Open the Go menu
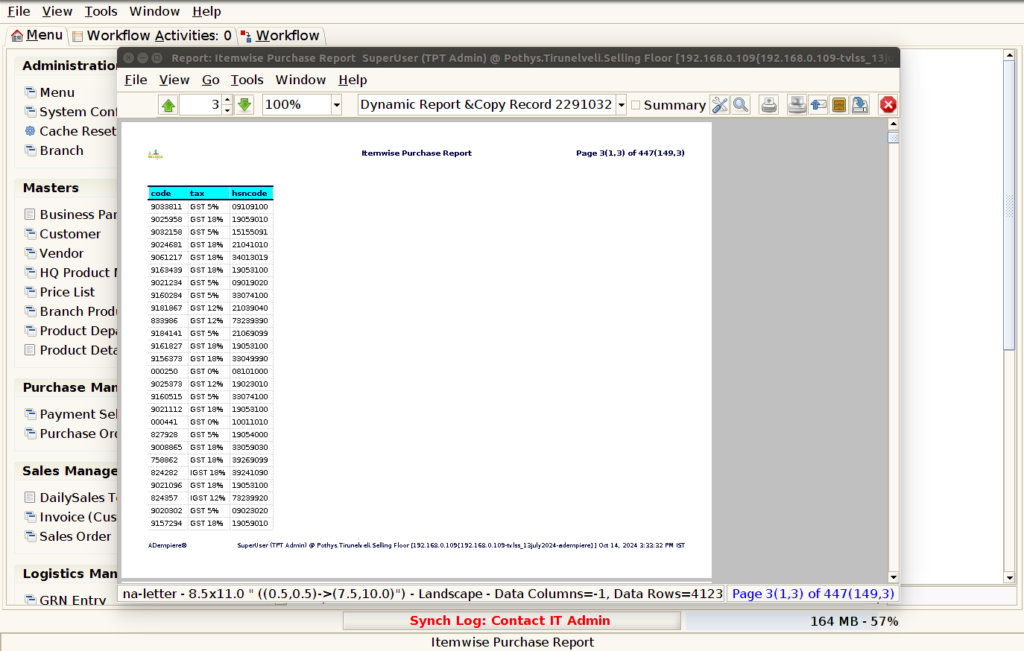 click(210, 80)
